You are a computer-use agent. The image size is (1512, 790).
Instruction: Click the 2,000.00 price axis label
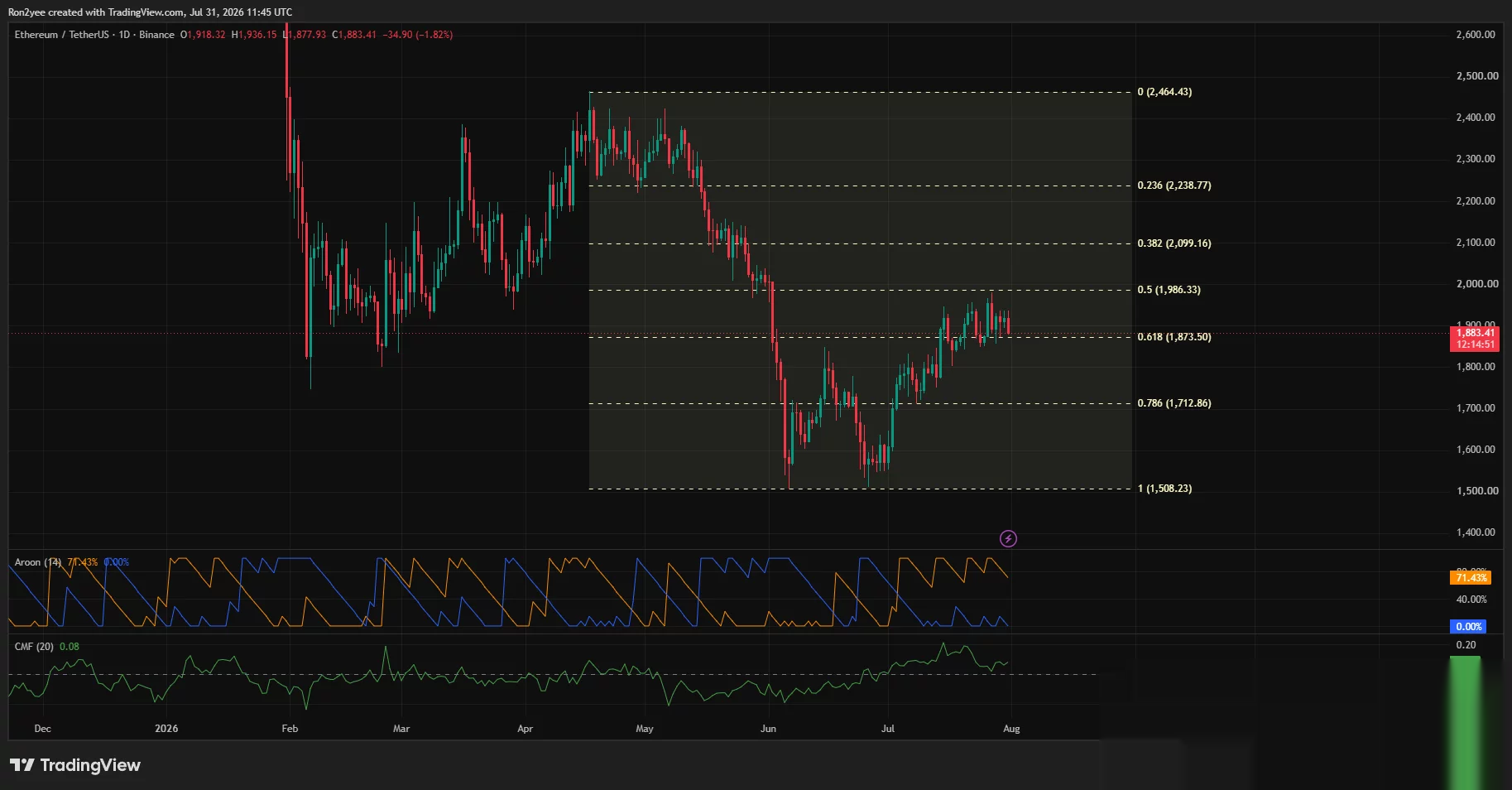(x=1477, y=284)
